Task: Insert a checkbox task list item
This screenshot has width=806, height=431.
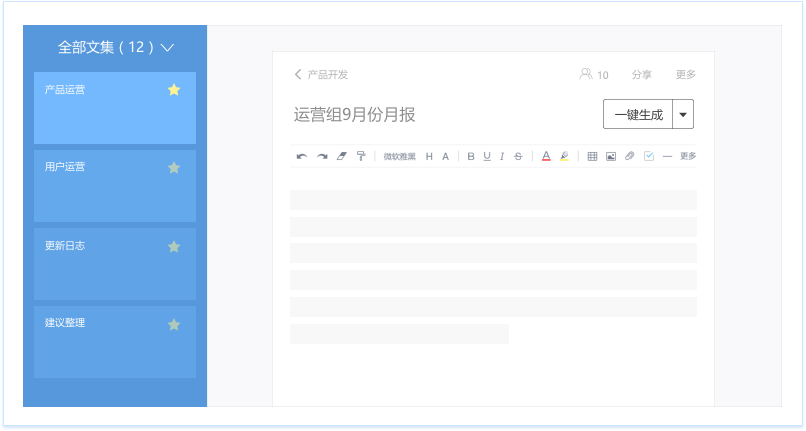Action: tap(649, 156)
